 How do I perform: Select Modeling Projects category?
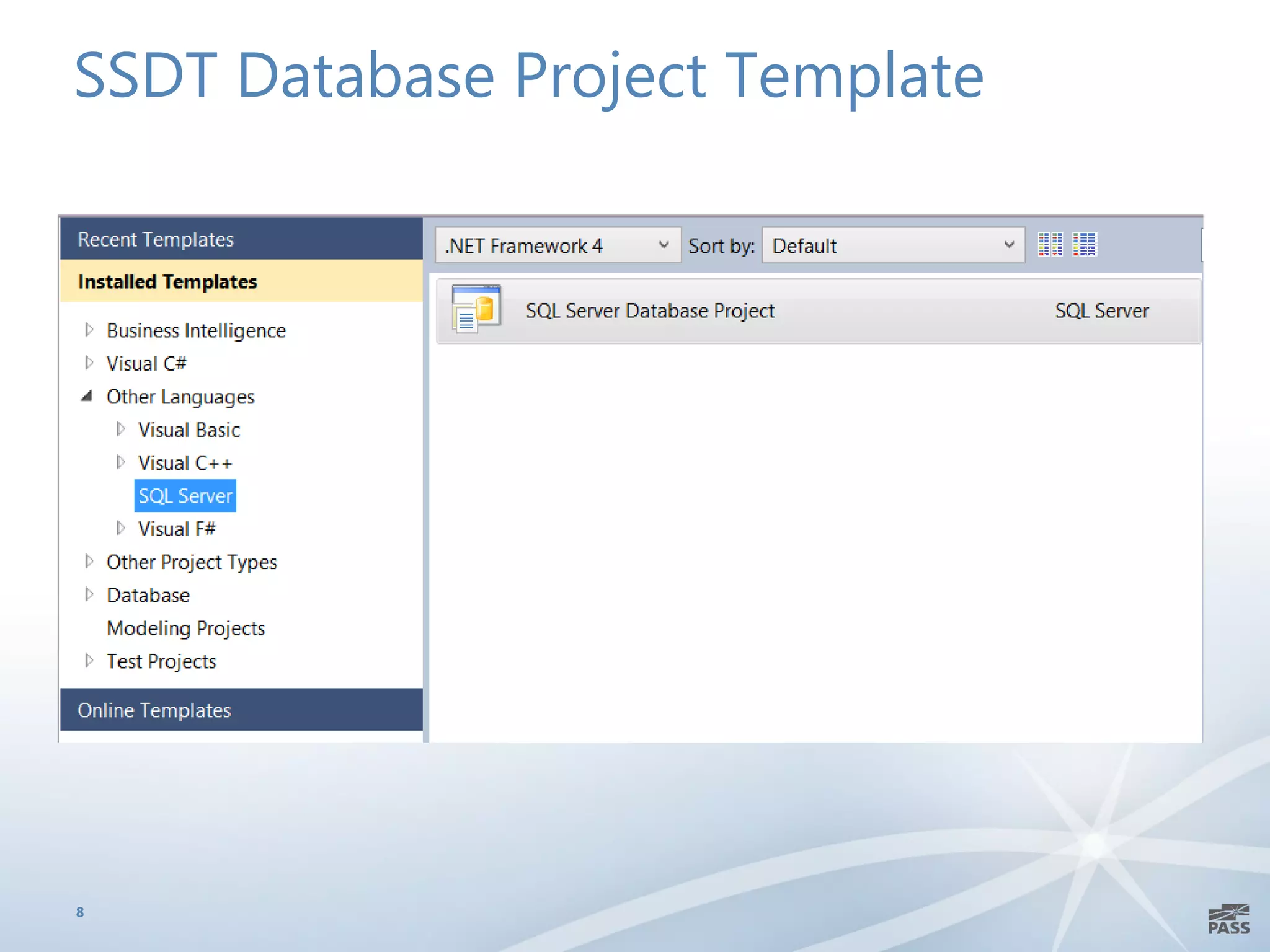coord(186,628)
